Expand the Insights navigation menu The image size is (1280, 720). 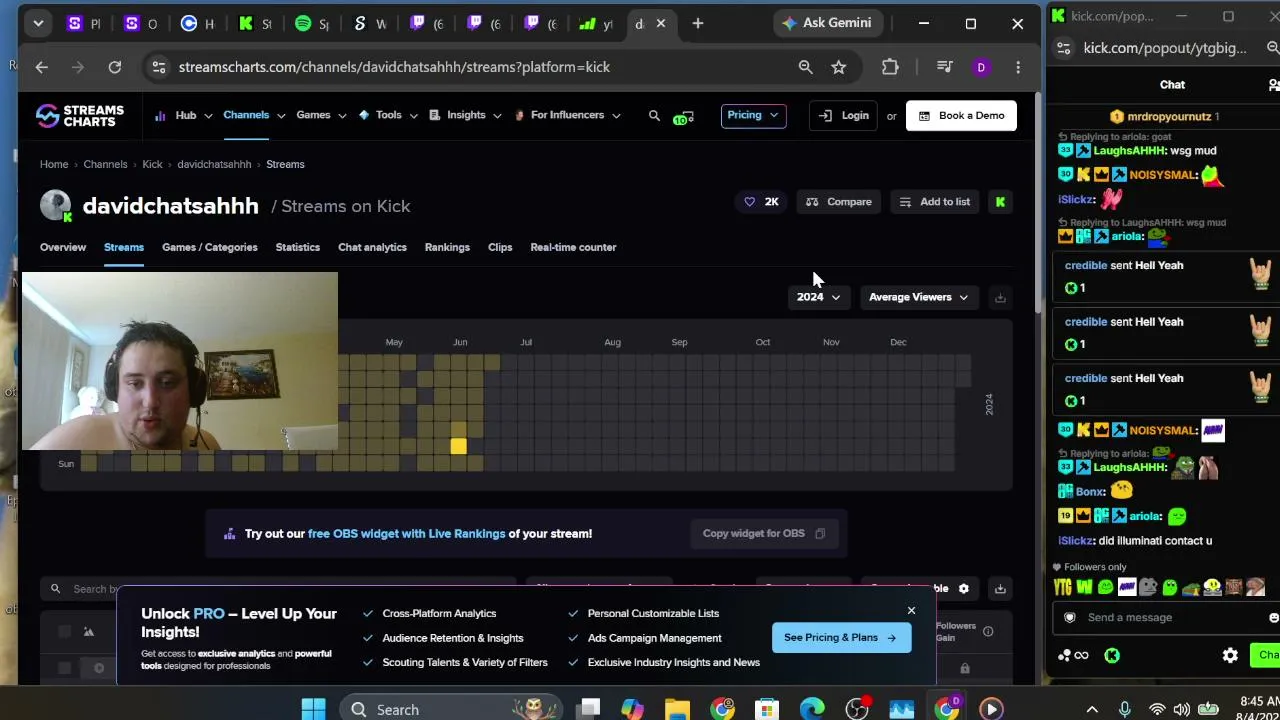[x=464, y=115]
